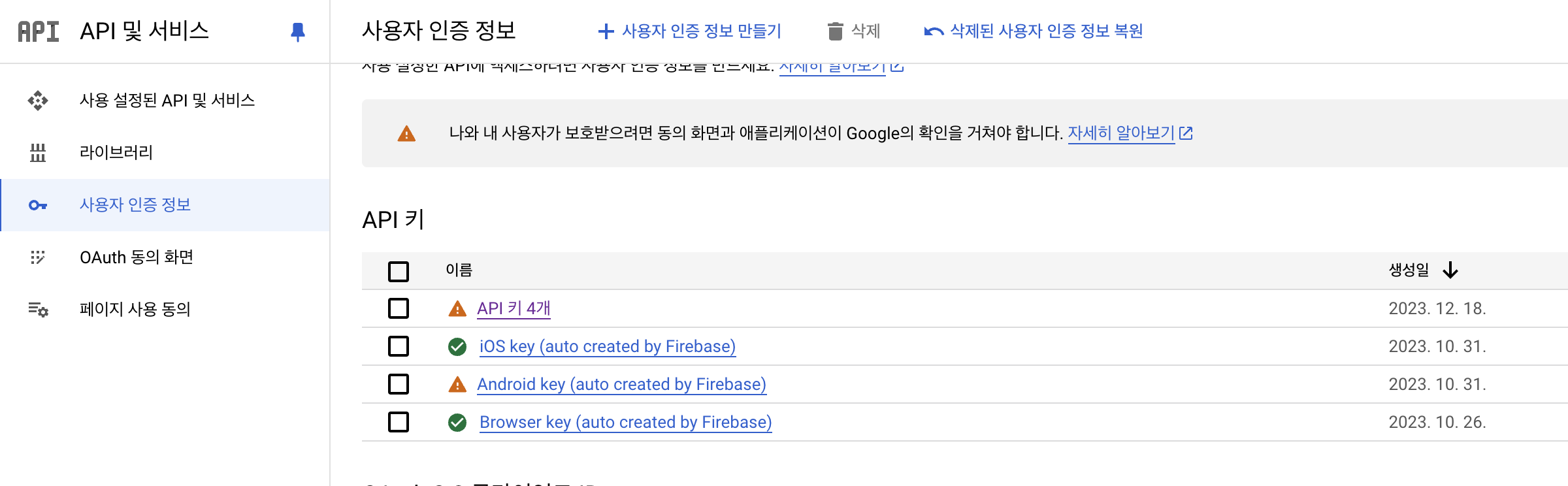Follow 자세히 알아보기 link in warning banner
This screenshot has width=1568, height=486.
click(x=1121, y=133)
